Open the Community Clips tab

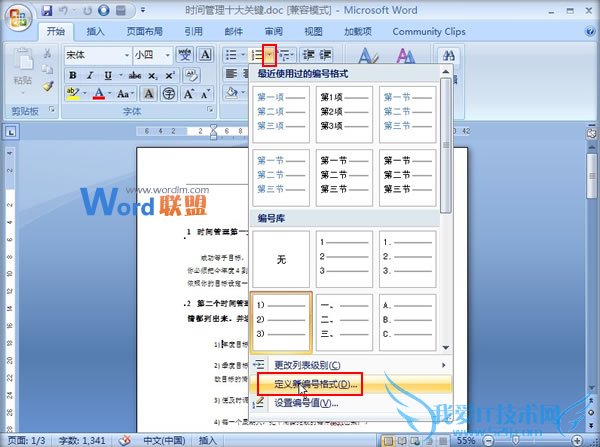tap(429, 31)
